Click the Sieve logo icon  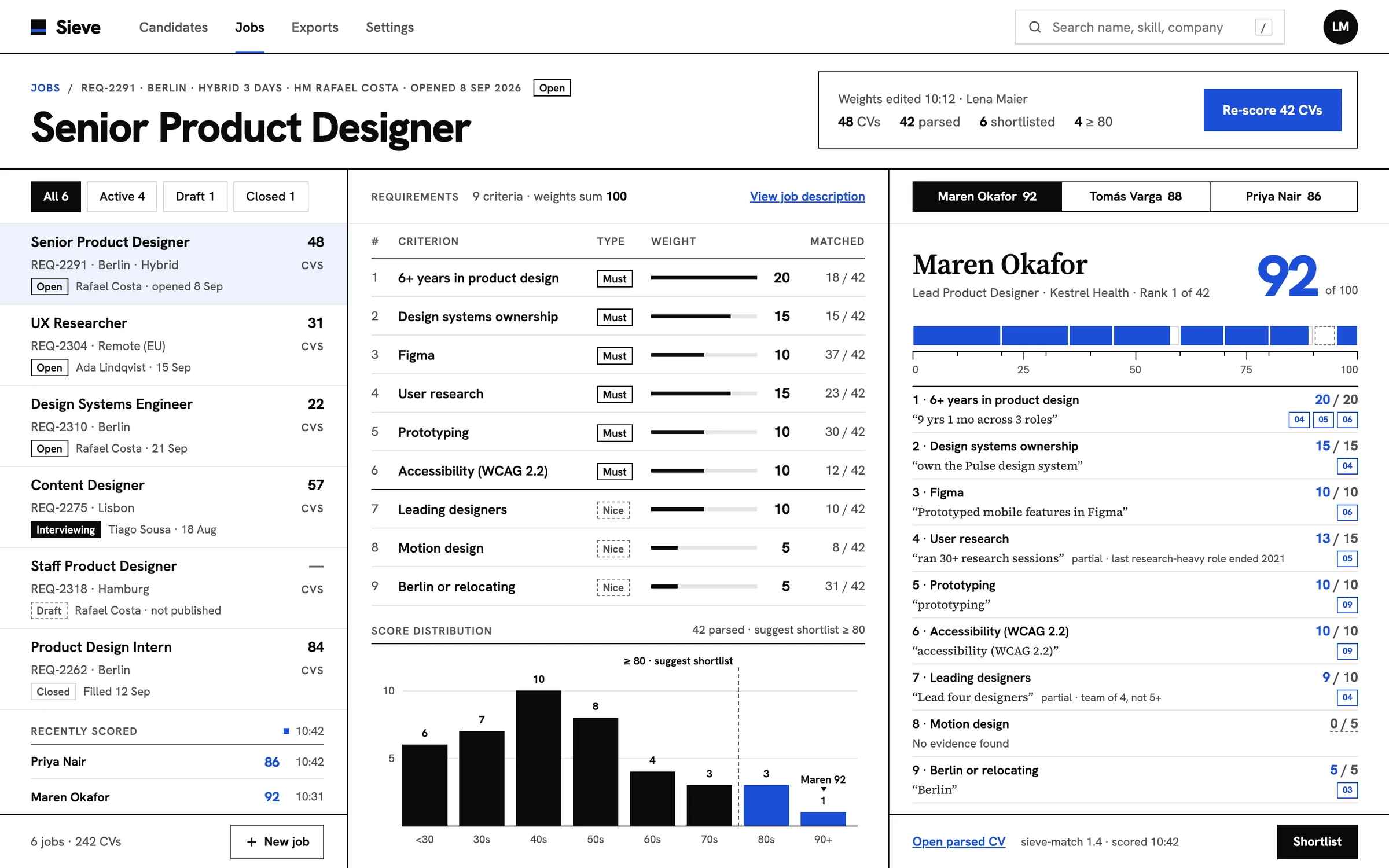pyautogui.click(x=38, y=27)
